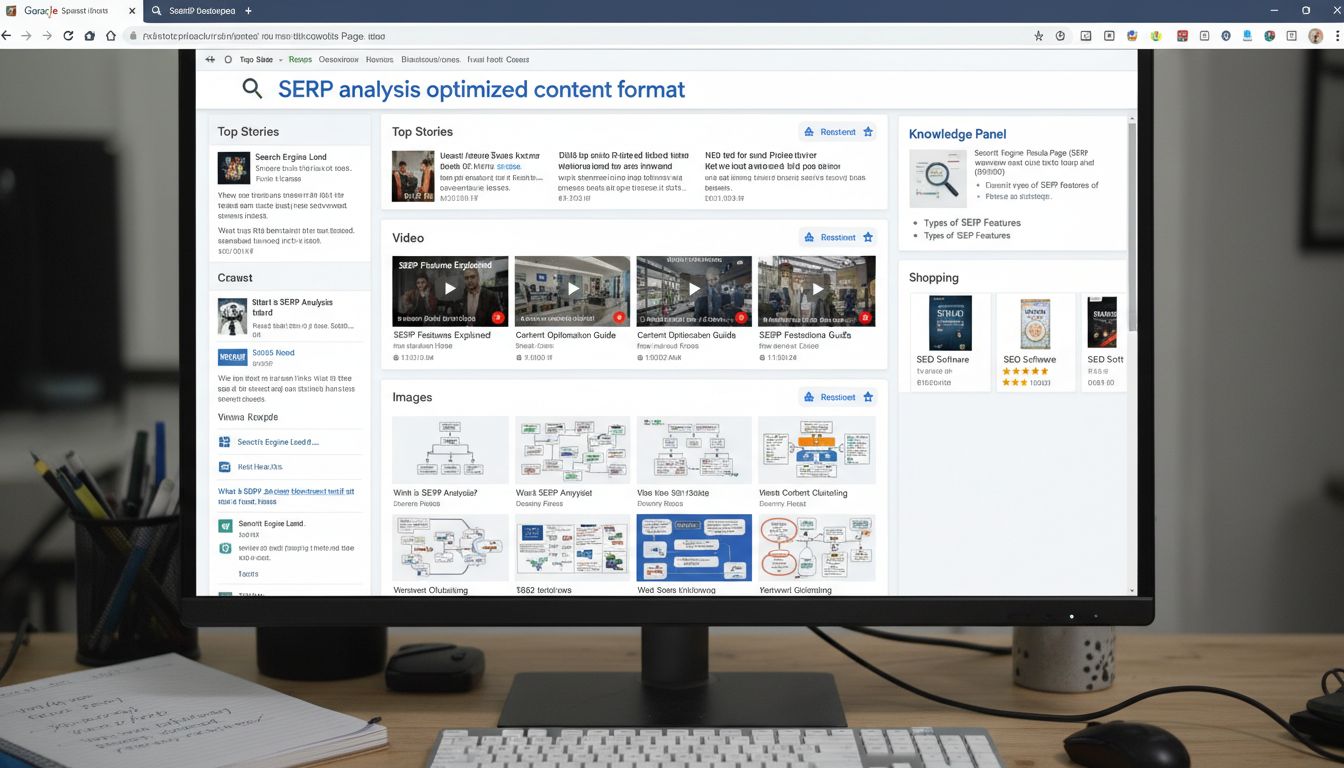This screenshot has width=1344, height=768.
Task: Open the browser three-dot menu
Action: coord(1337,35)
